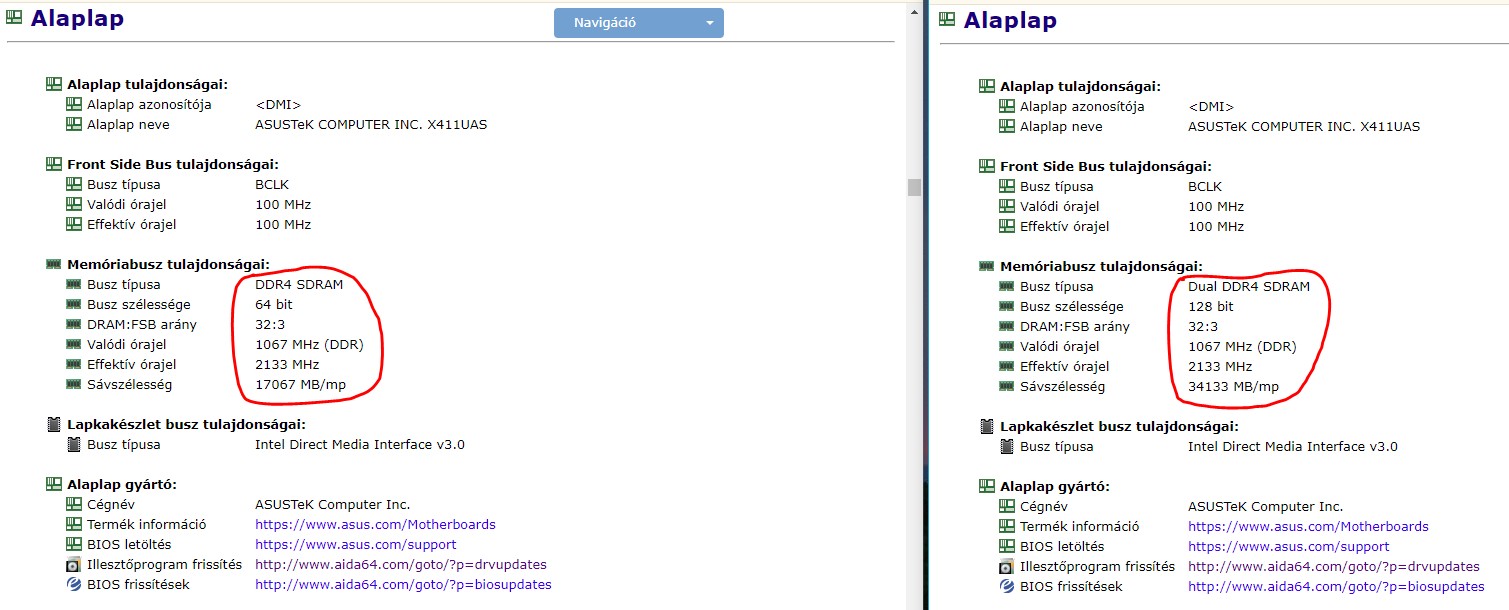The width and height of the screenshot is (1509, 610).
Task: Click 'Alaplap gyártó:' heading in right report
Action: (1055, 486)
